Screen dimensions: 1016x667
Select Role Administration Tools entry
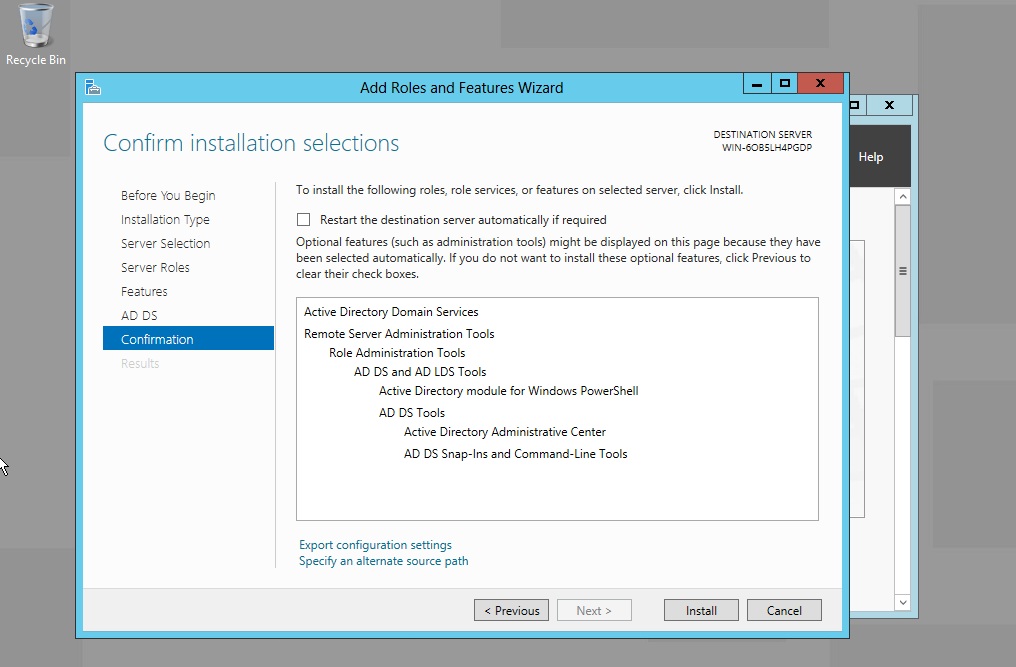coord(397,353)
